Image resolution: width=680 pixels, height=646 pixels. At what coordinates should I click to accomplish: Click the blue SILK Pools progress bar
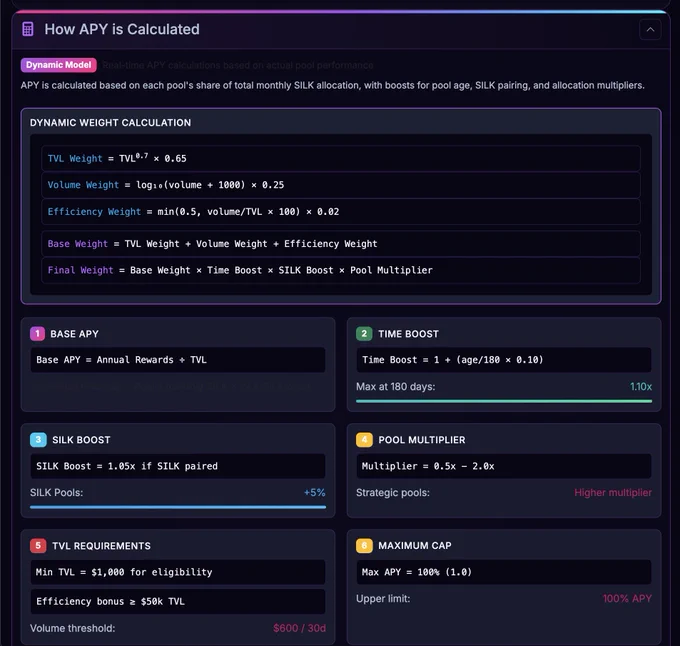(x=178, y=507)
